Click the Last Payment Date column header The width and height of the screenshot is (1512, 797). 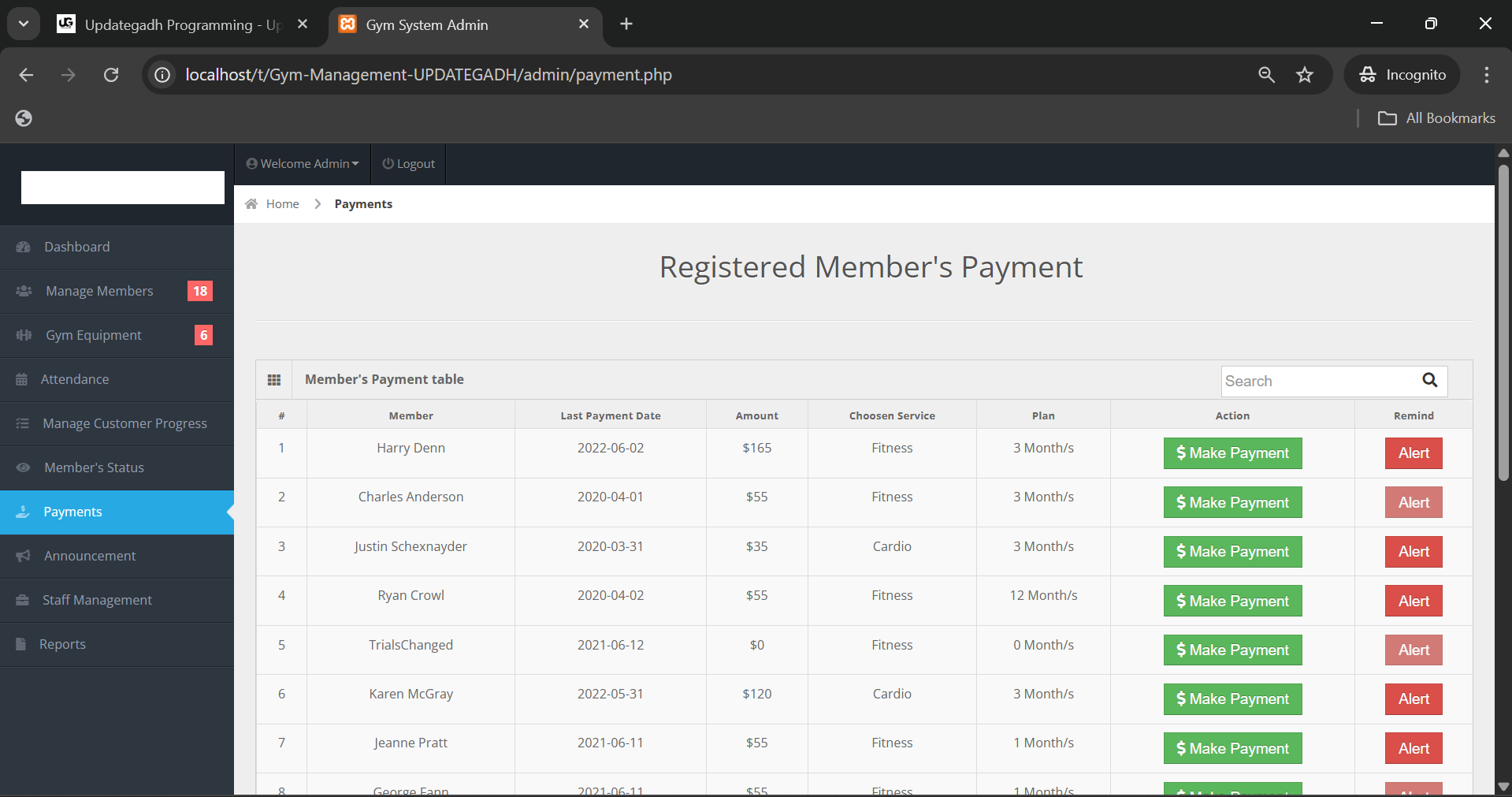tap(611, 415)
